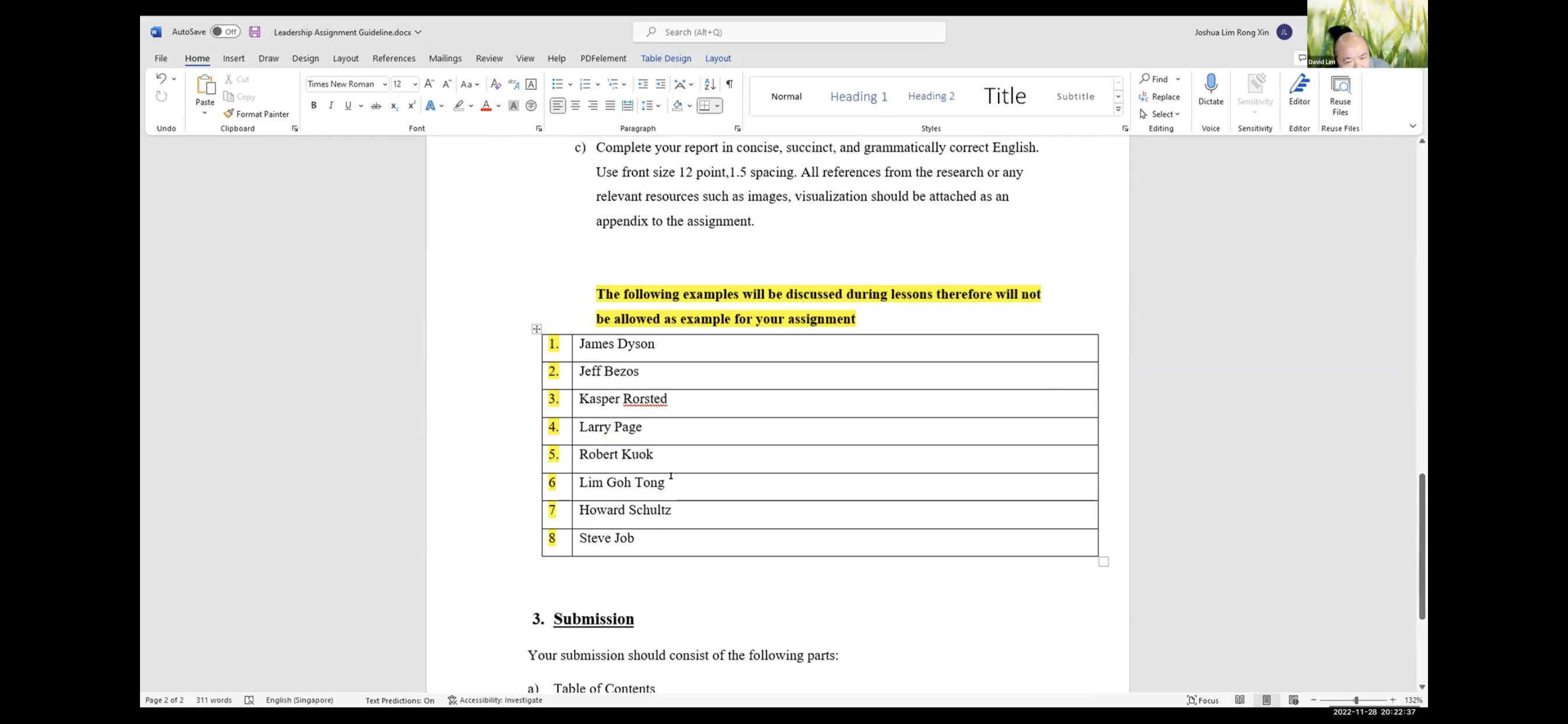Click the Increase Font Size icon
This screenshot has width=1568, height=724.
[429, 84]
